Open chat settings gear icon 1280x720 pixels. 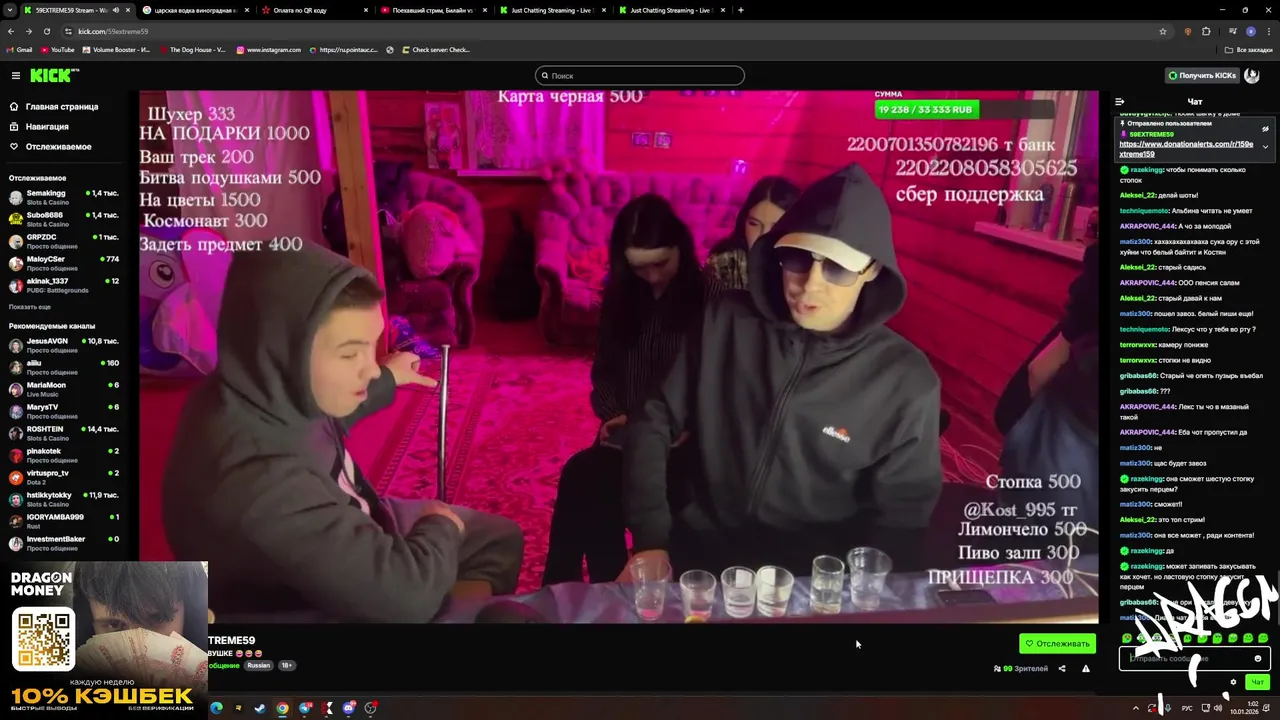1233,682
